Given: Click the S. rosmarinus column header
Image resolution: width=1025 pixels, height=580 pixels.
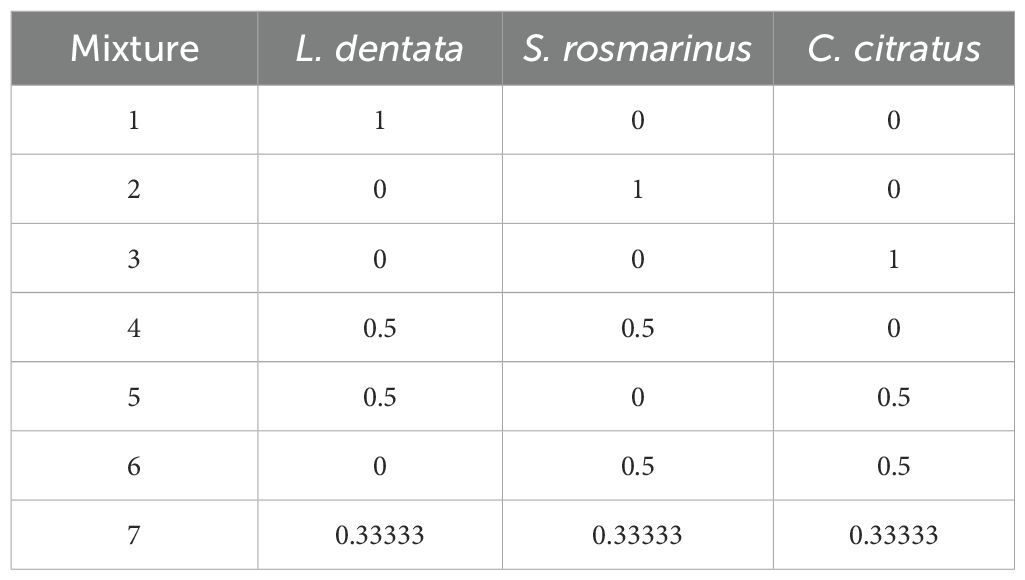Looking at the screenshot, I should (x=637, y=49).
